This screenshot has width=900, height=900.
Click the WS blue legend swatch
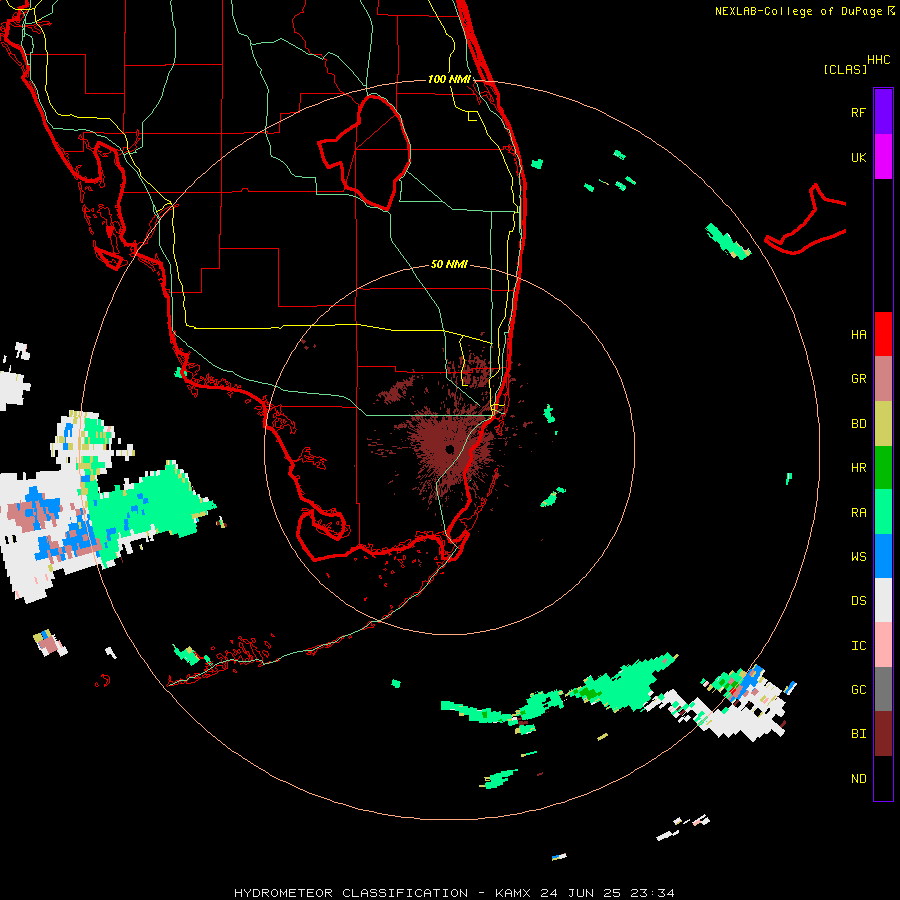click(x=883, y=556)
